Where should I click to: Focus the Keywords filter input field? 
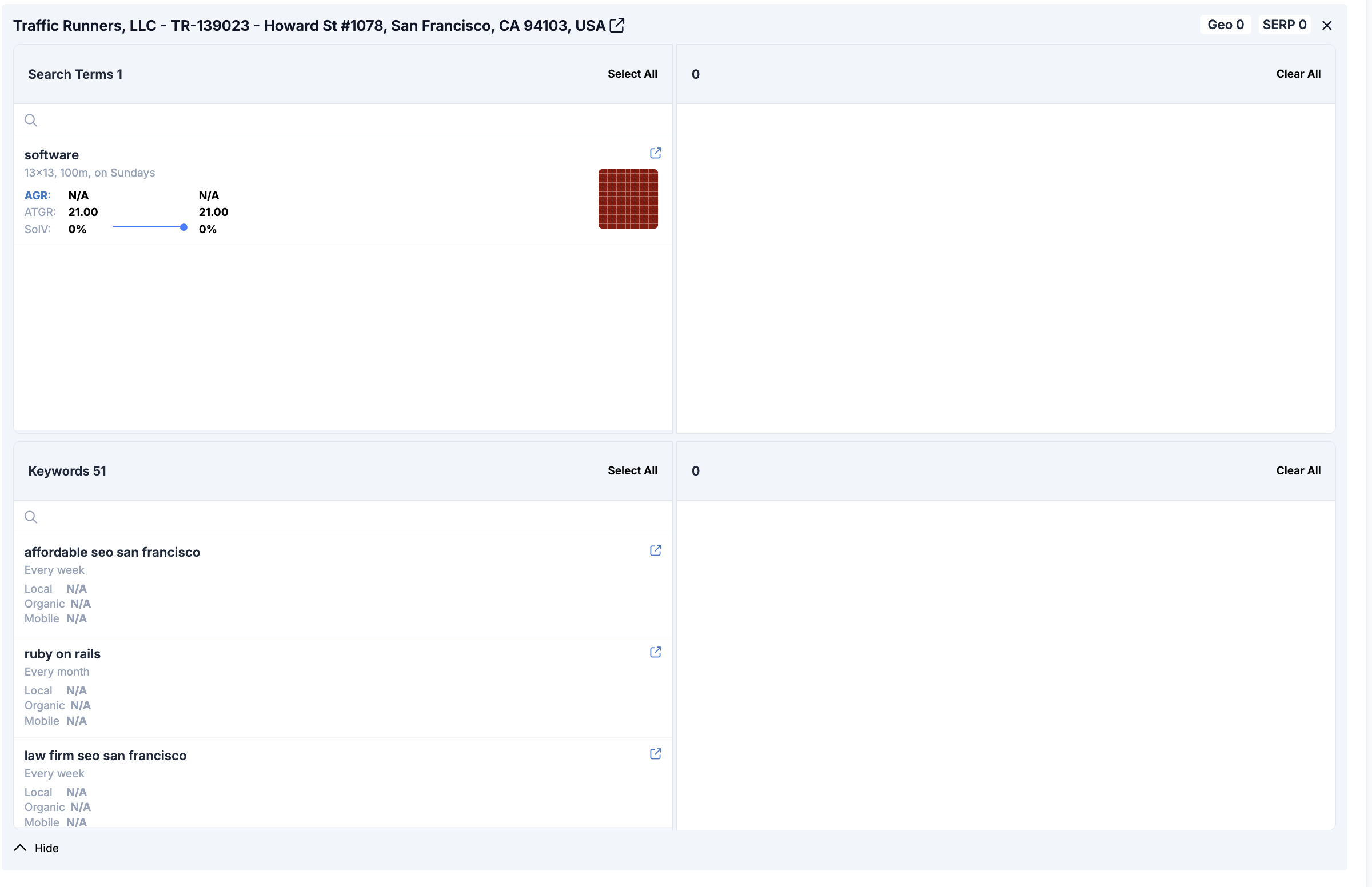[346, 517]
